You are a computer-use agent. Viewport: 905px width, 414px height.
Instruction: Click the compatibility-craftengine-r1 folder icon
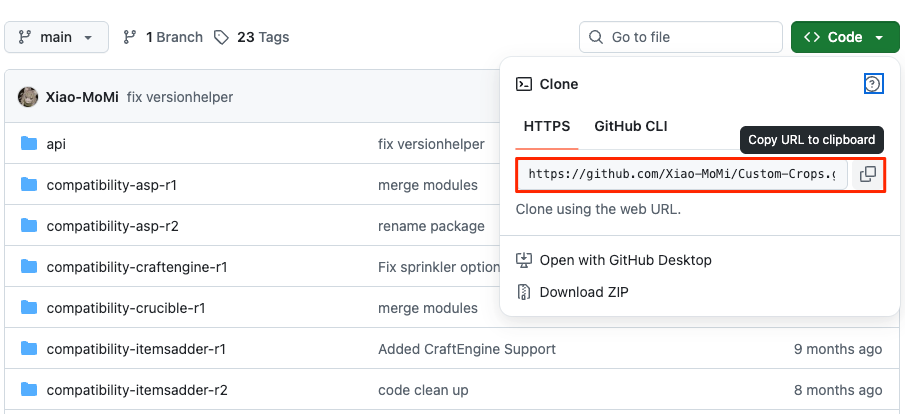29,267
